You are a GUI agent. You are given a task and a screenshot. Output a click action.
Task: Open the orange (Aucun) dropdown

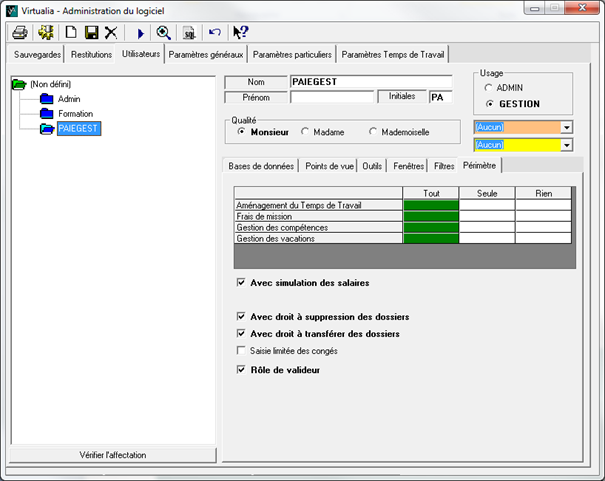[x=567, y=127]
